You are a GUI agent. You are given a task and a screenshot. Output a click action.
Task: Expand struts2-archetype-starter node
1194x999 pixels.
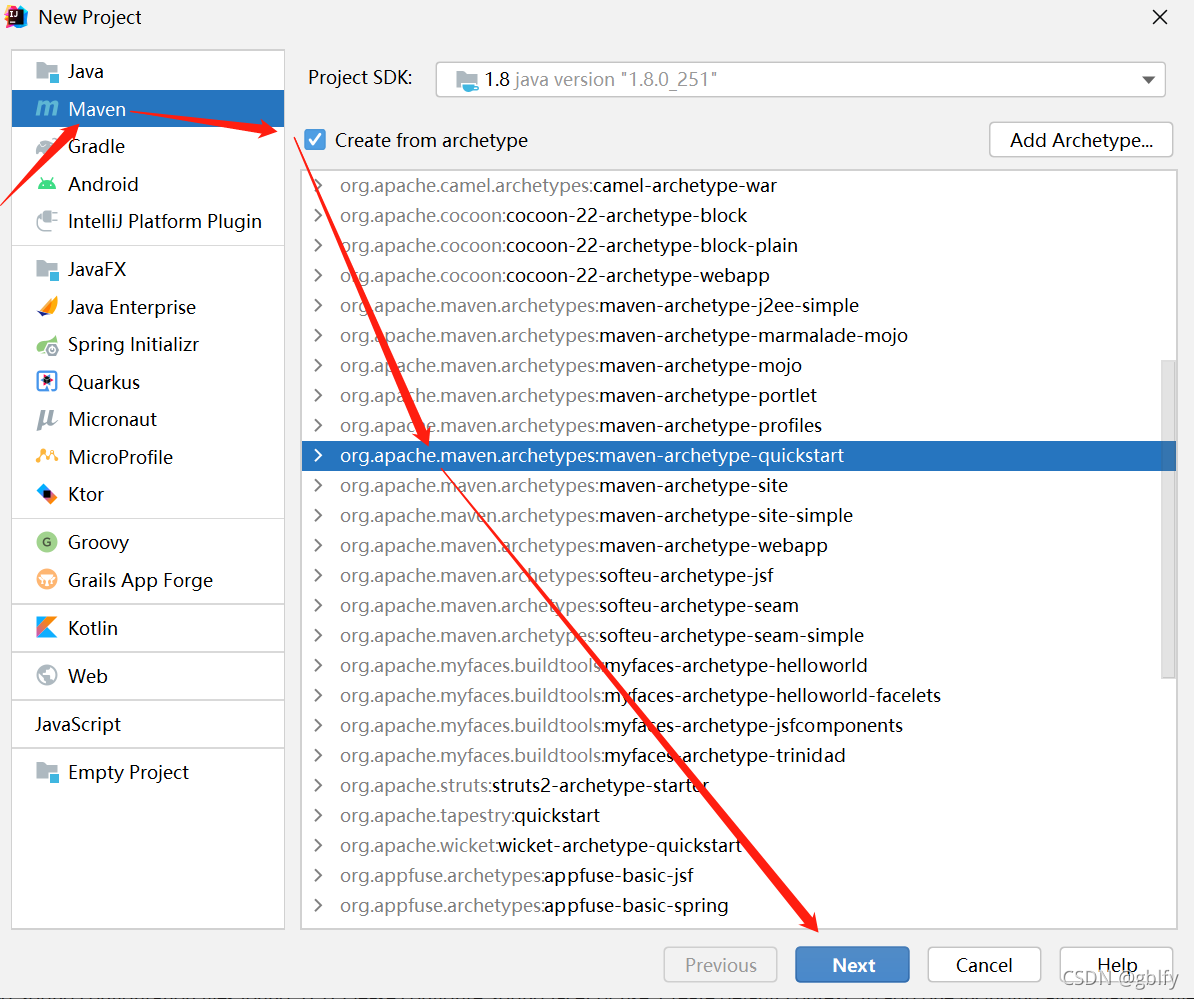click(x=318, y=786)
